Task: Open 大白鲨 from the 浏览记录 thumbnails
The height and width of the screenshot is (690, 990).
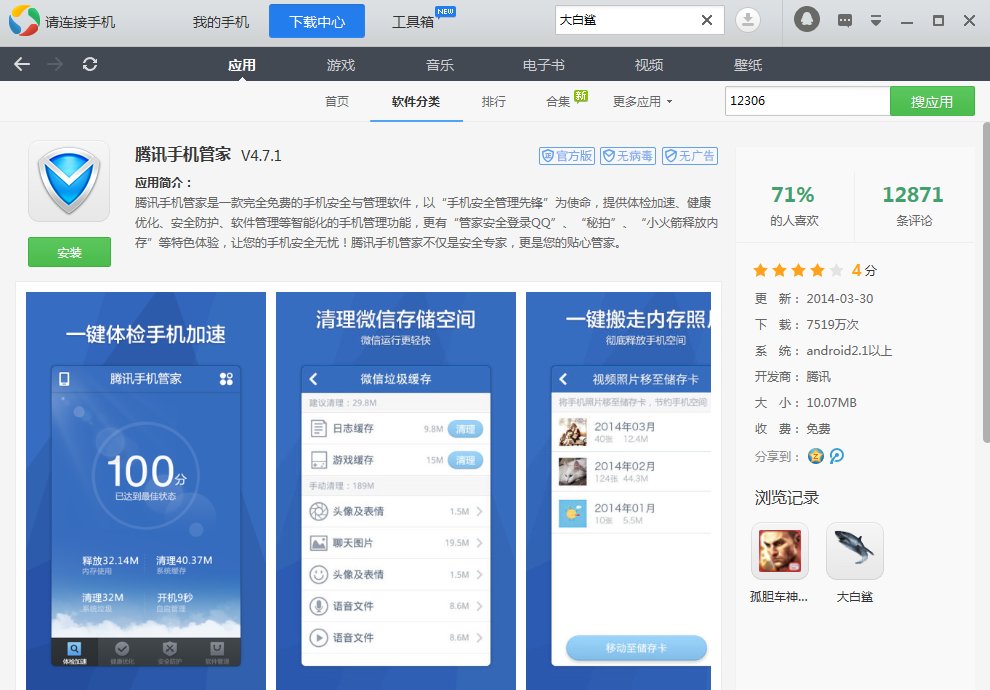Action: pos(855,549)
